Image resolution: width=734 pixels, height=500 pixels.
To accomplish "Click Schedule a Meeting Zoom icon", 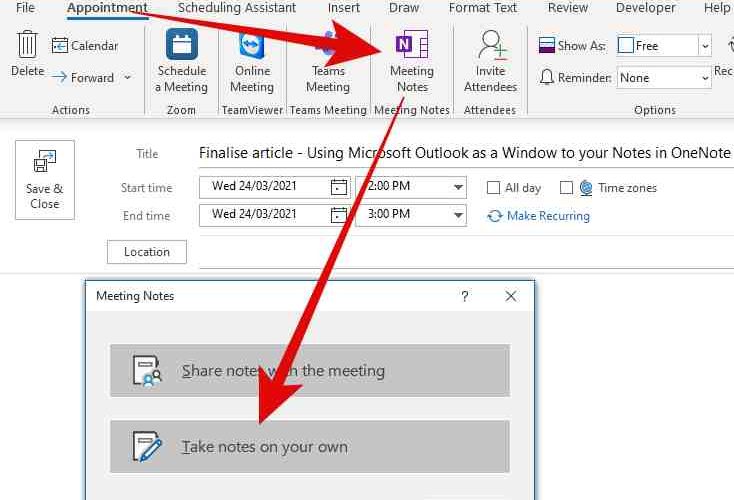I will point(182,44).
